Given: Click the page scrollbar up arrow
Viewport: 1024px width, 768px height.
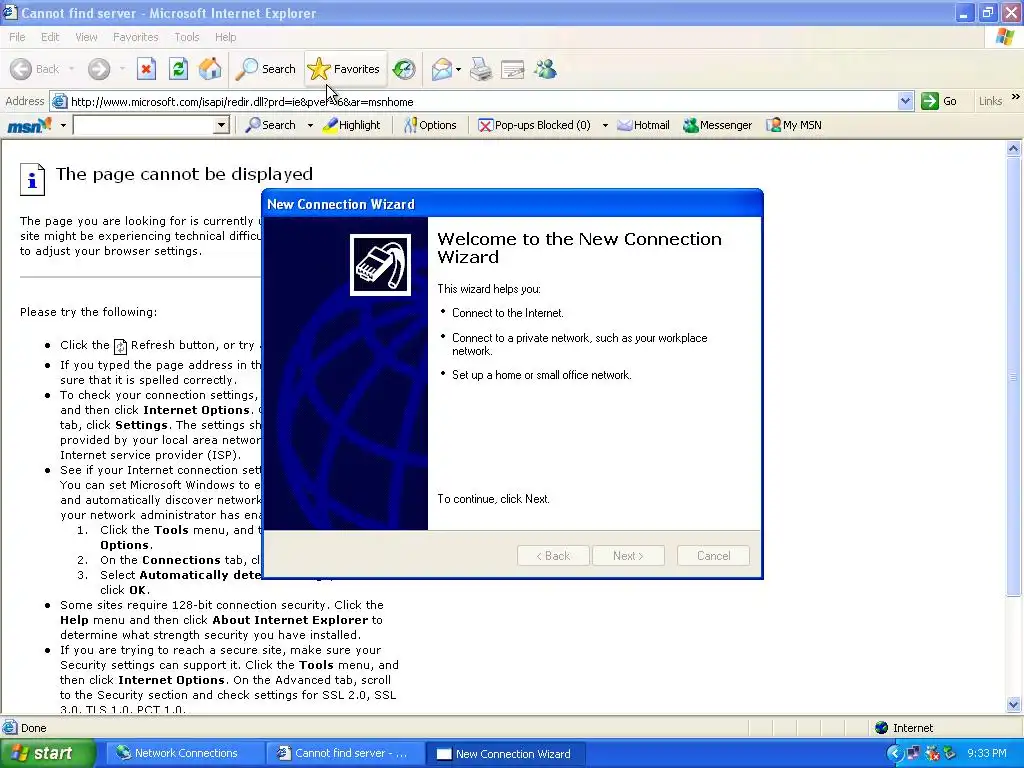Looking at the screenshot, I should [1014, 148].
